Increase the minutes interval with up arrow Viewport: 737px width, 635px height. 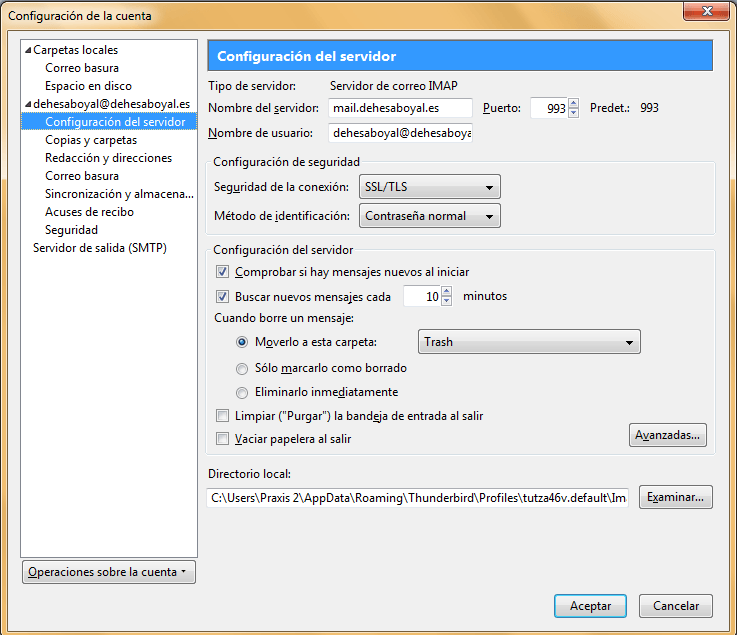pyautogui.click(x=447, y=292)
